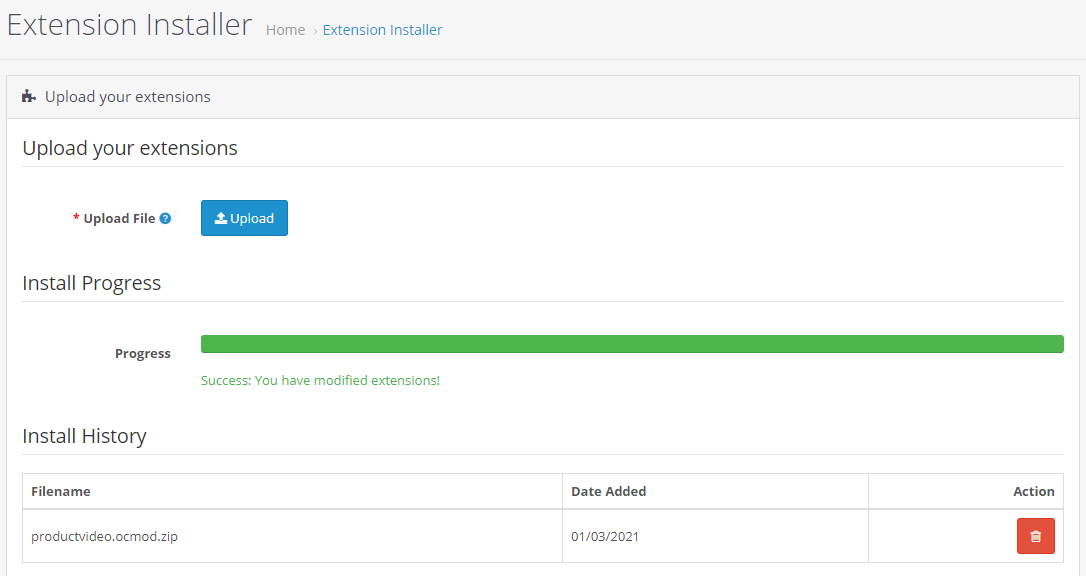Open the Extension Installer breadcrumb link

[x=382, y=30]
